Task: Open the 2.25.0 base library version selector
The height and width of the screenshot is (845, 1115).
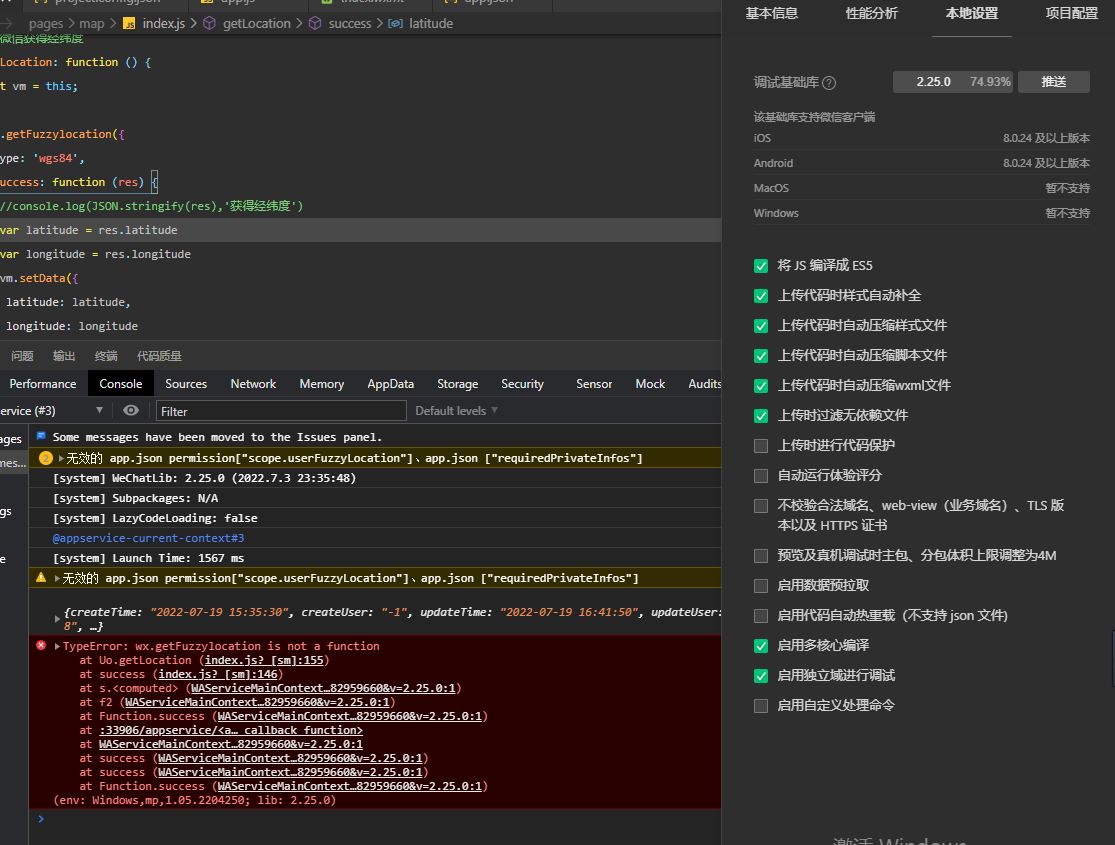Action: pos(953,82)
